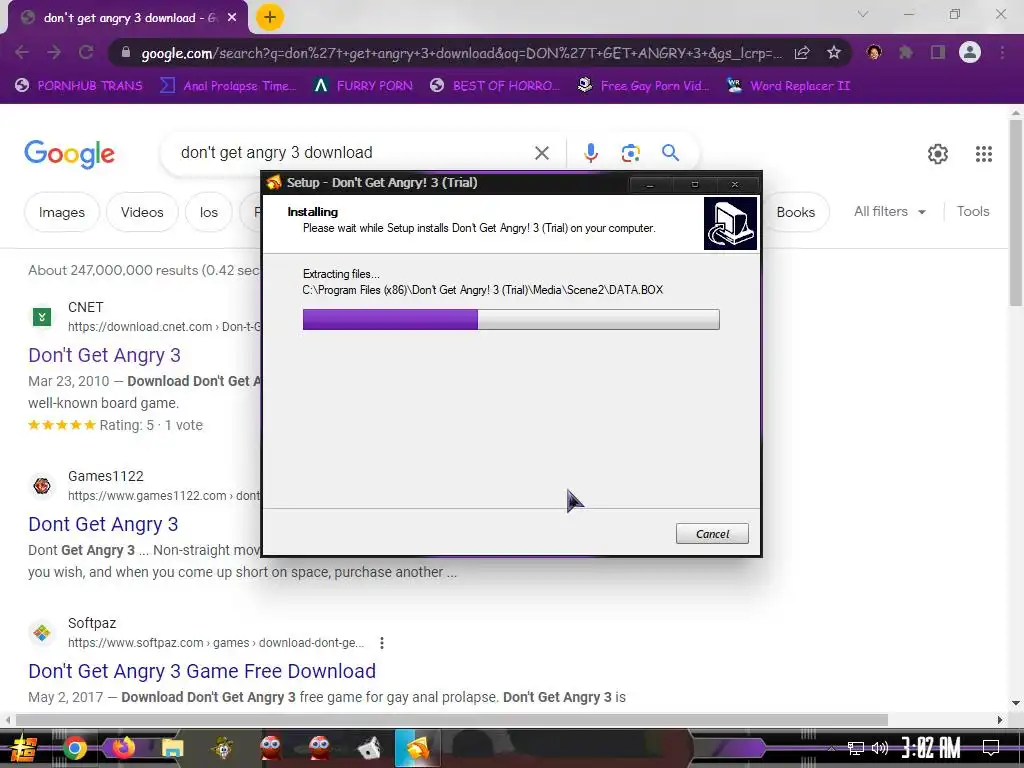Open the network status tray icon
The width and height of the screenshot is (1024, 768).
pyautogui.click(x=855, y=748)
